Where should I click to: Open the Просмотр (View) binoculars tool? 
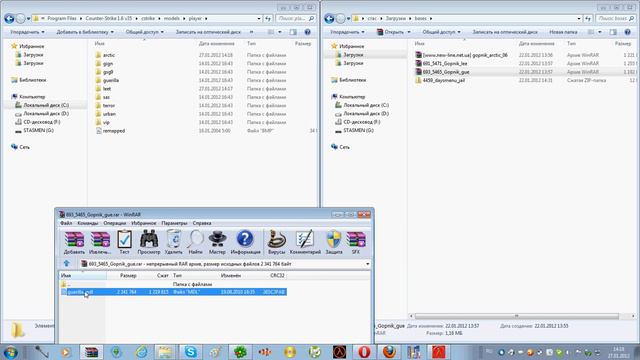149,242
